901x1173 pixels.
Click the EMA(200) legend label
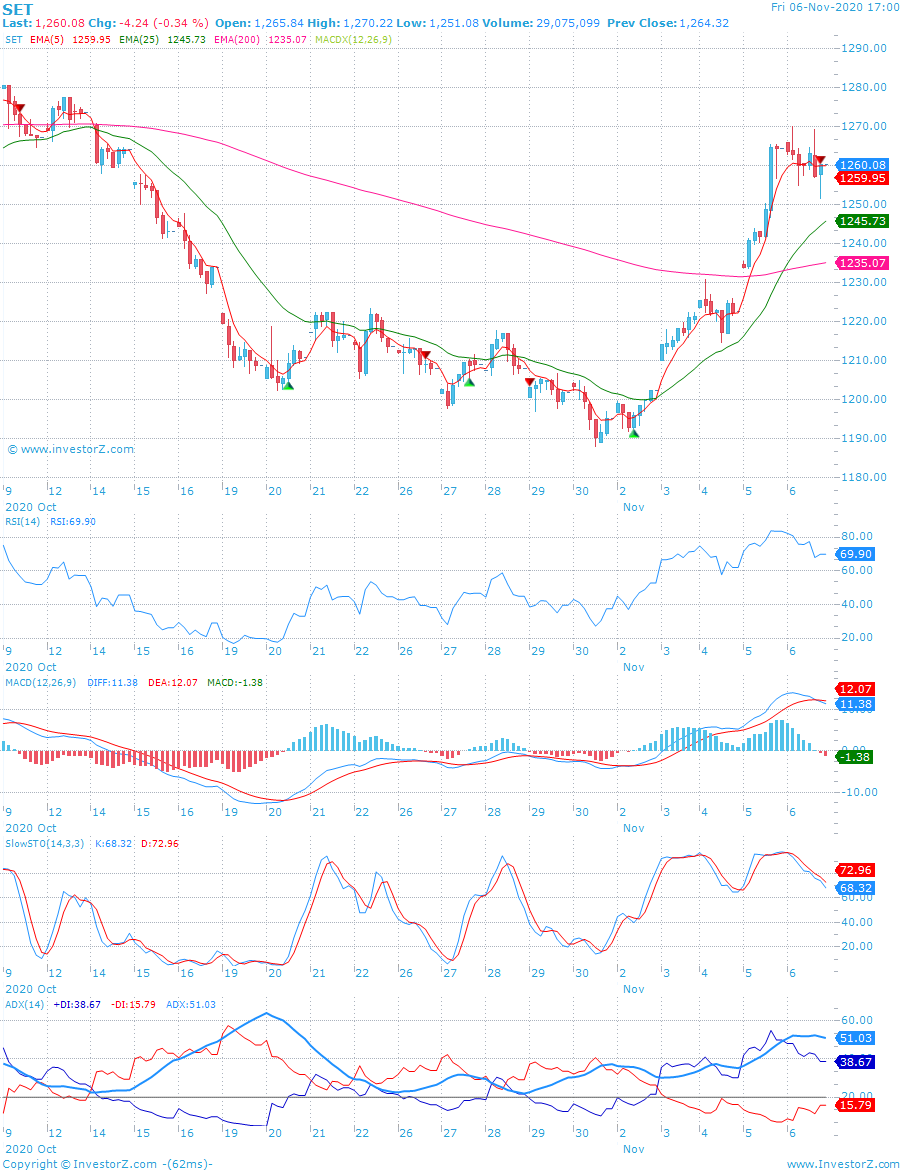point(235,40)
